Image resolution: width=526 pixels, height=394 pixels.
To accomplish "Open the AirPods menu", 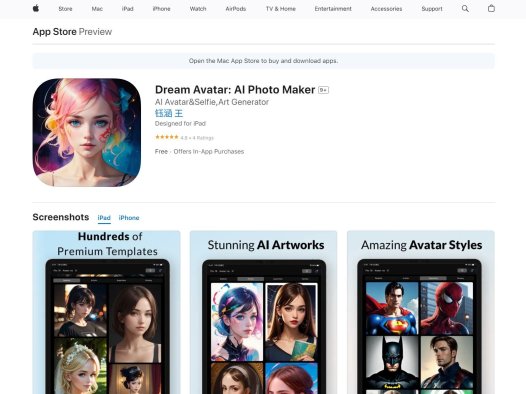I will (x=235, y=9).
